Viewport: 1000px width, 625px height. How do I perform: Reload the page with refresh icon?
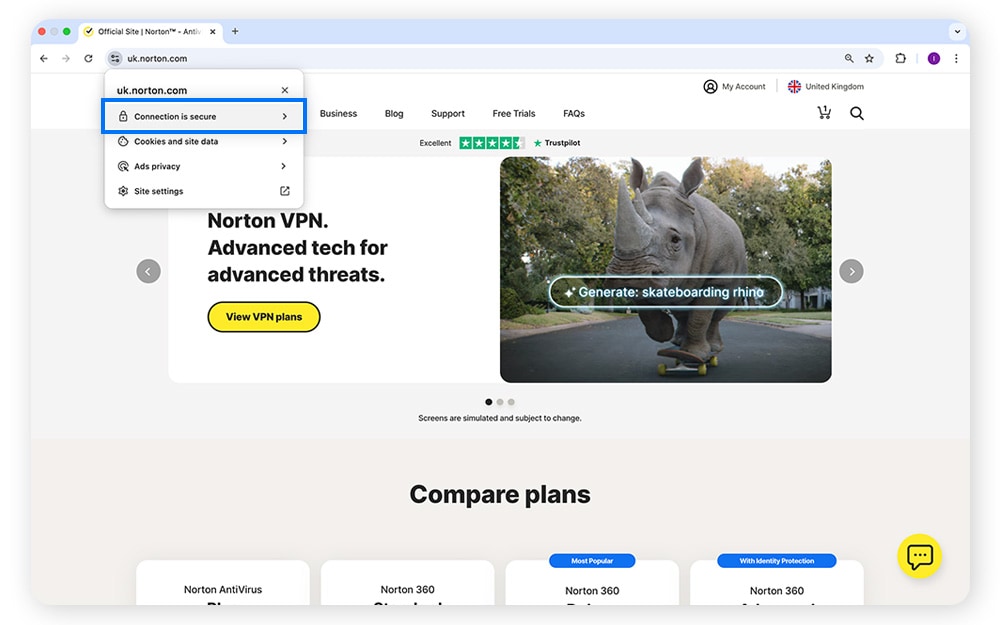[88, 58]
